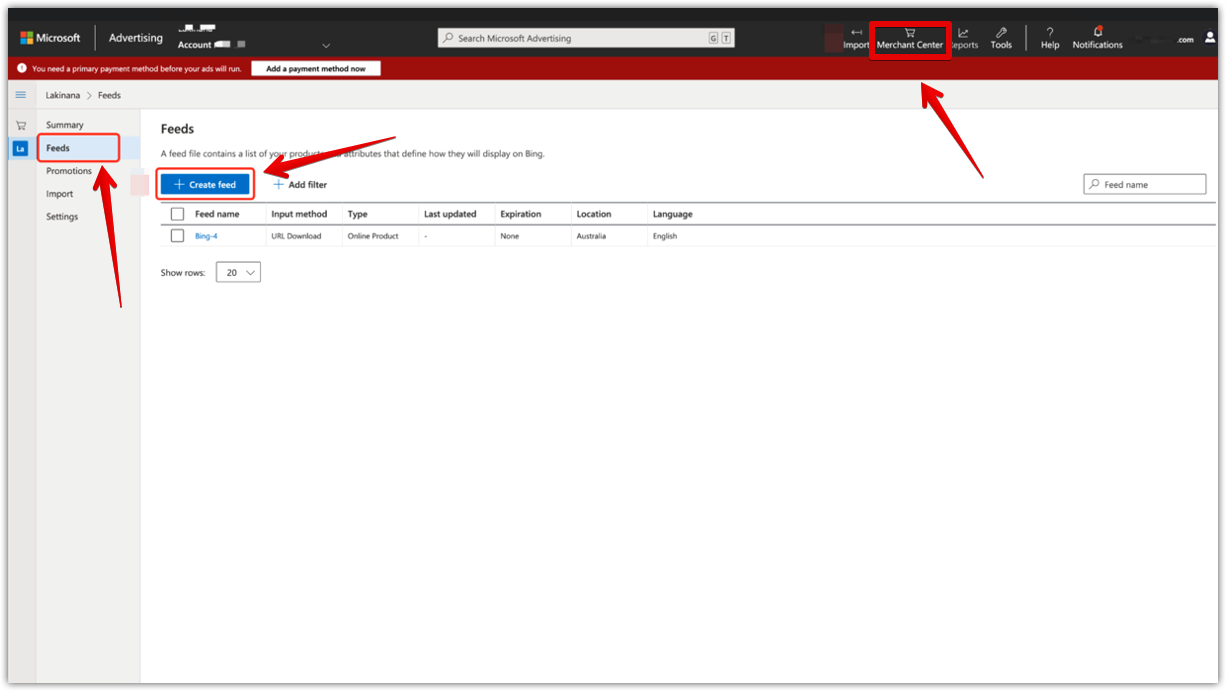Click the payment warning alert icon
Screen dimensions: 1226x691
point(22,69)
